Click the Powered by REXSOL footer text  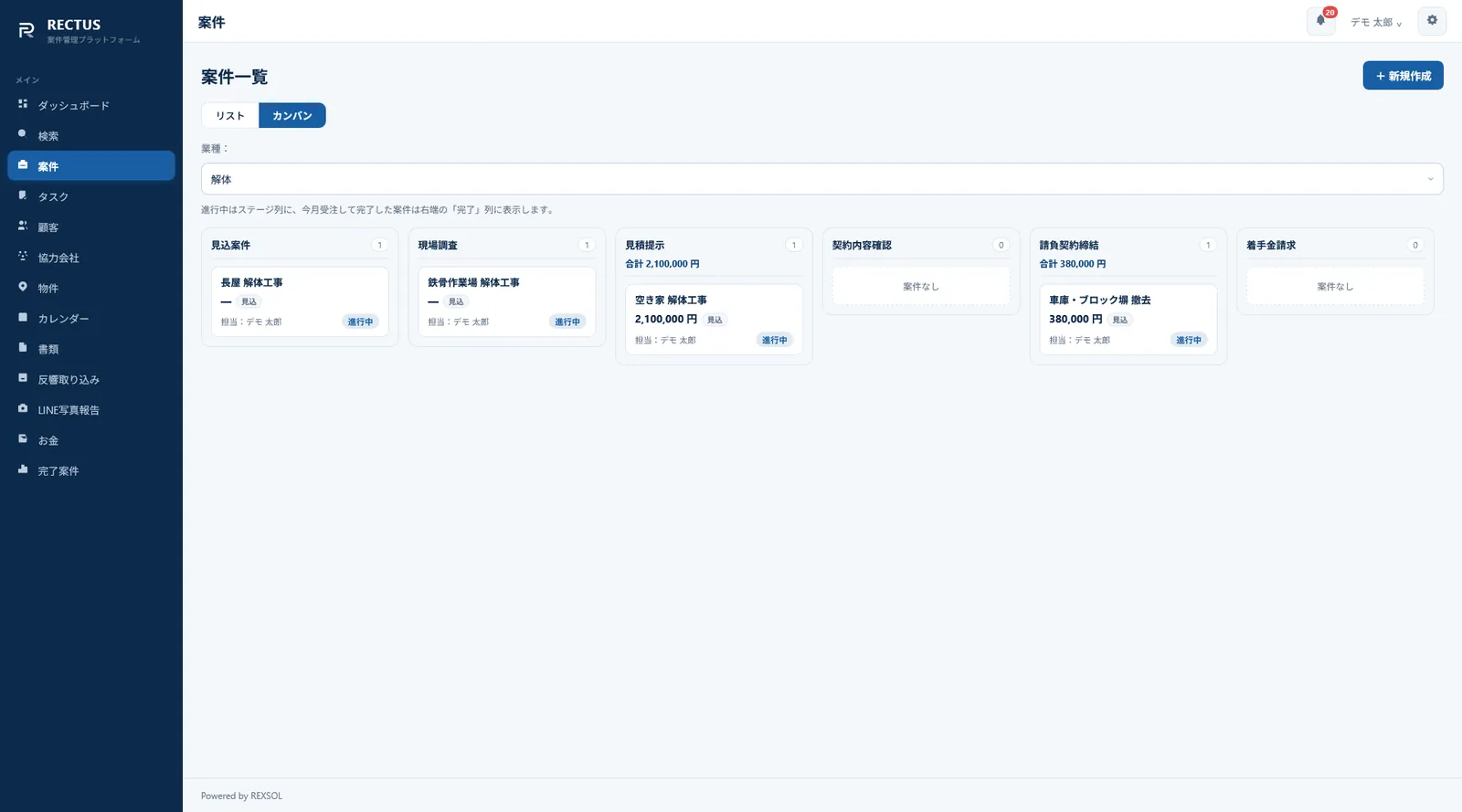click(241, 796)
